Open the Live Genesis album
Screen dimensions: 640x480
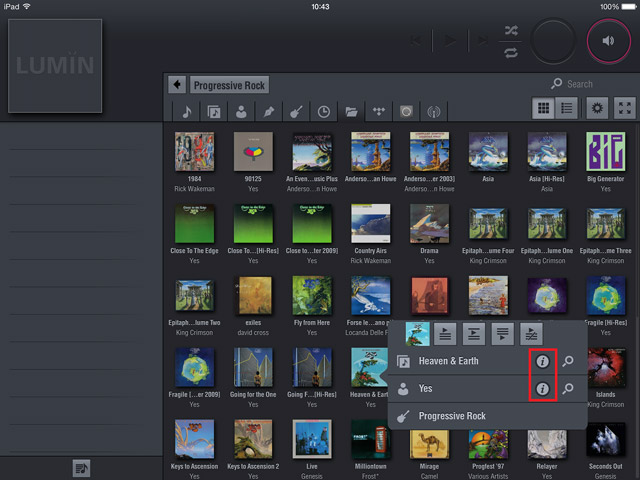point(312,439)
